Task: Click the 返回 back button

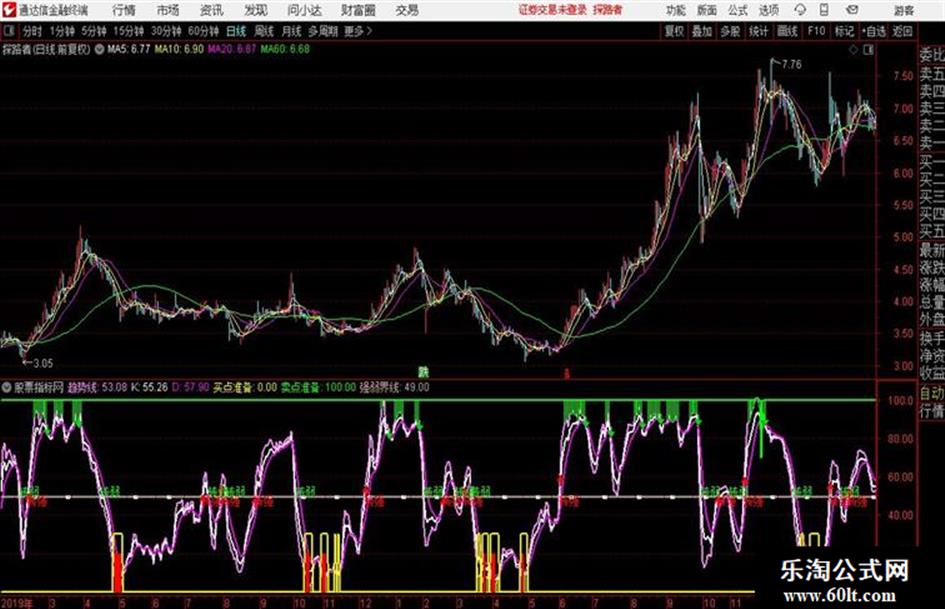Action: [902, 31]
